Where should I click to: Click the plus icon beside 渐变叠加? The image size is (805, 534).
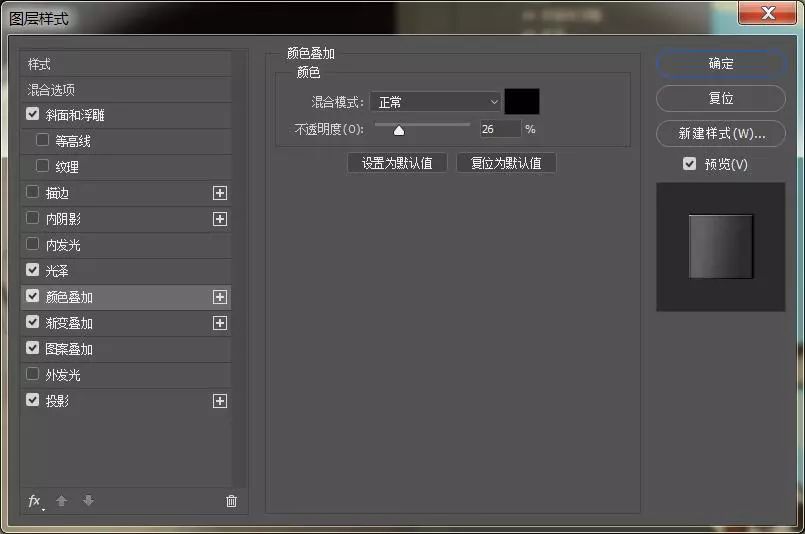click(x=220, y=323)
